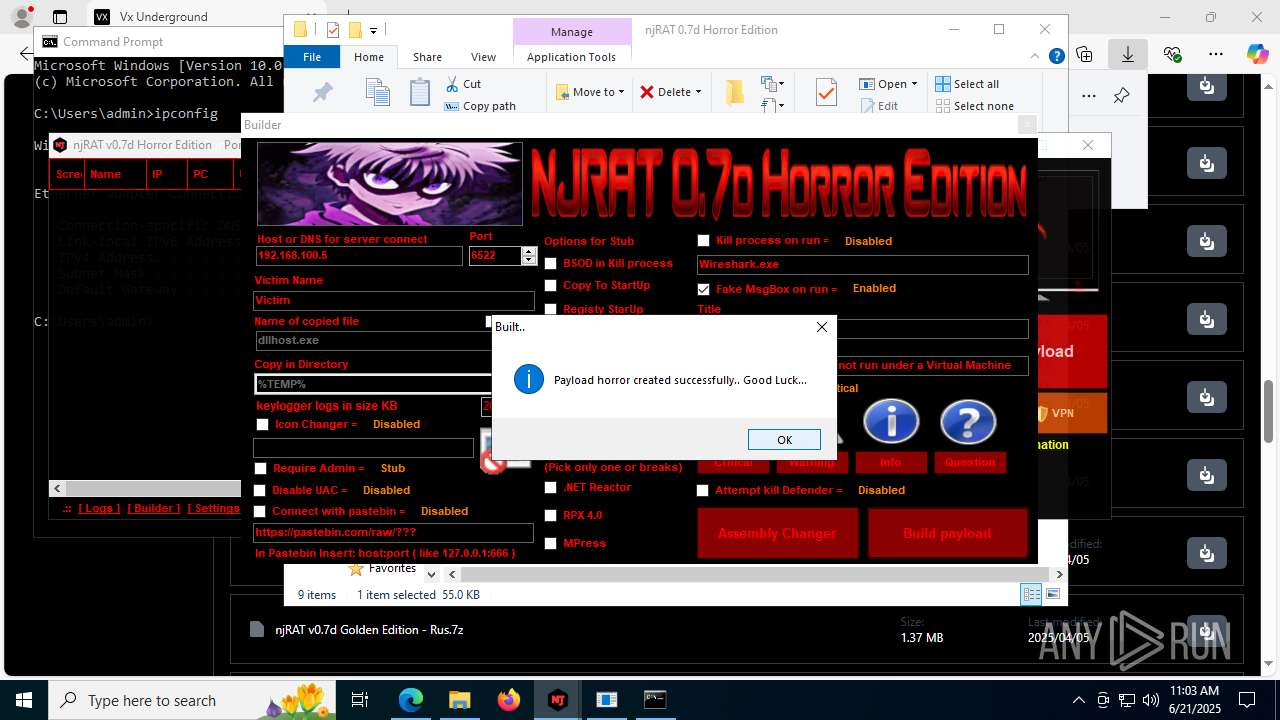Open Task View on the taskbar

tap(361, 700)
